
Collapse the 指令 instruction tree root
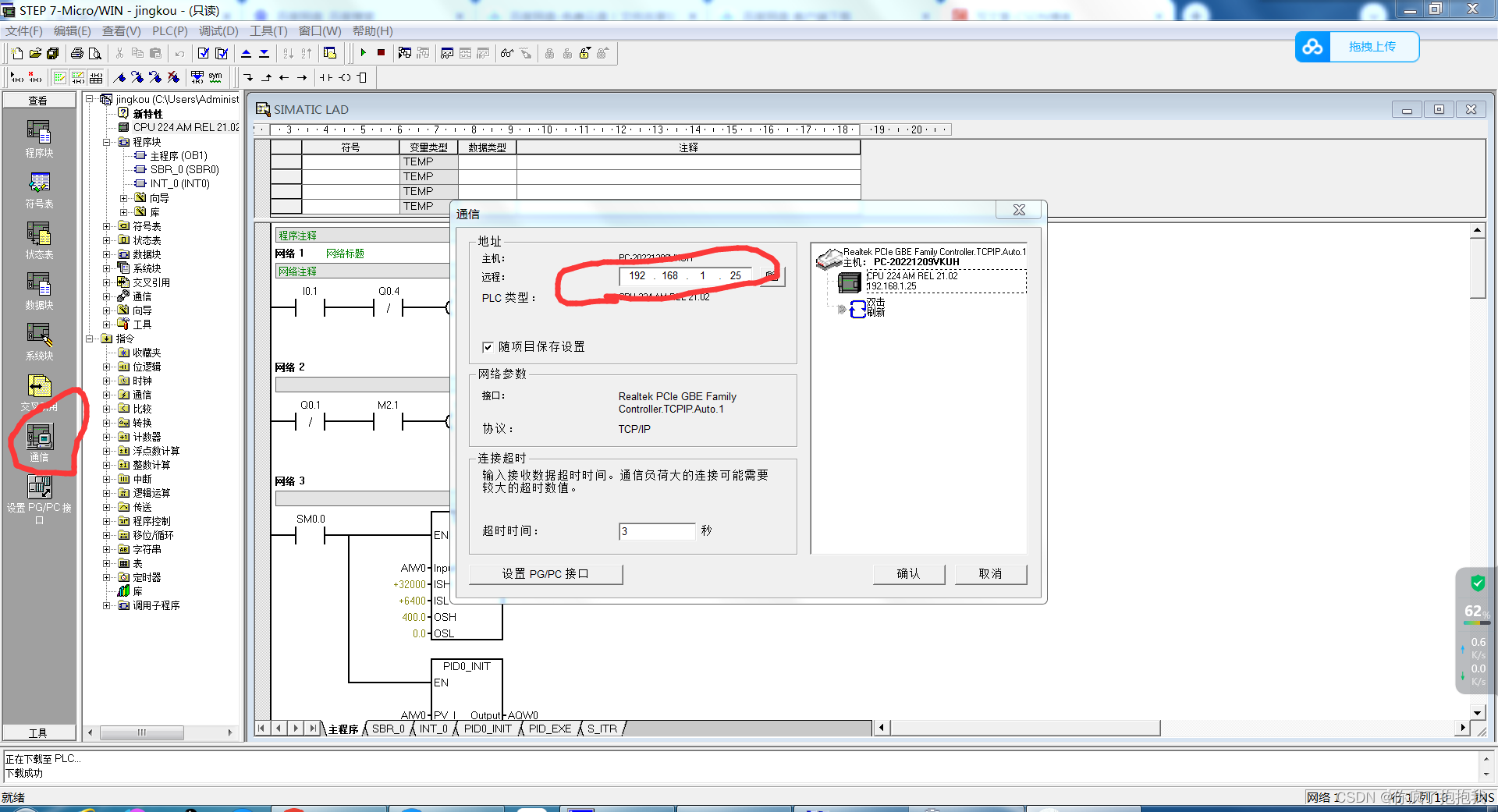click(x=90, y=339)
